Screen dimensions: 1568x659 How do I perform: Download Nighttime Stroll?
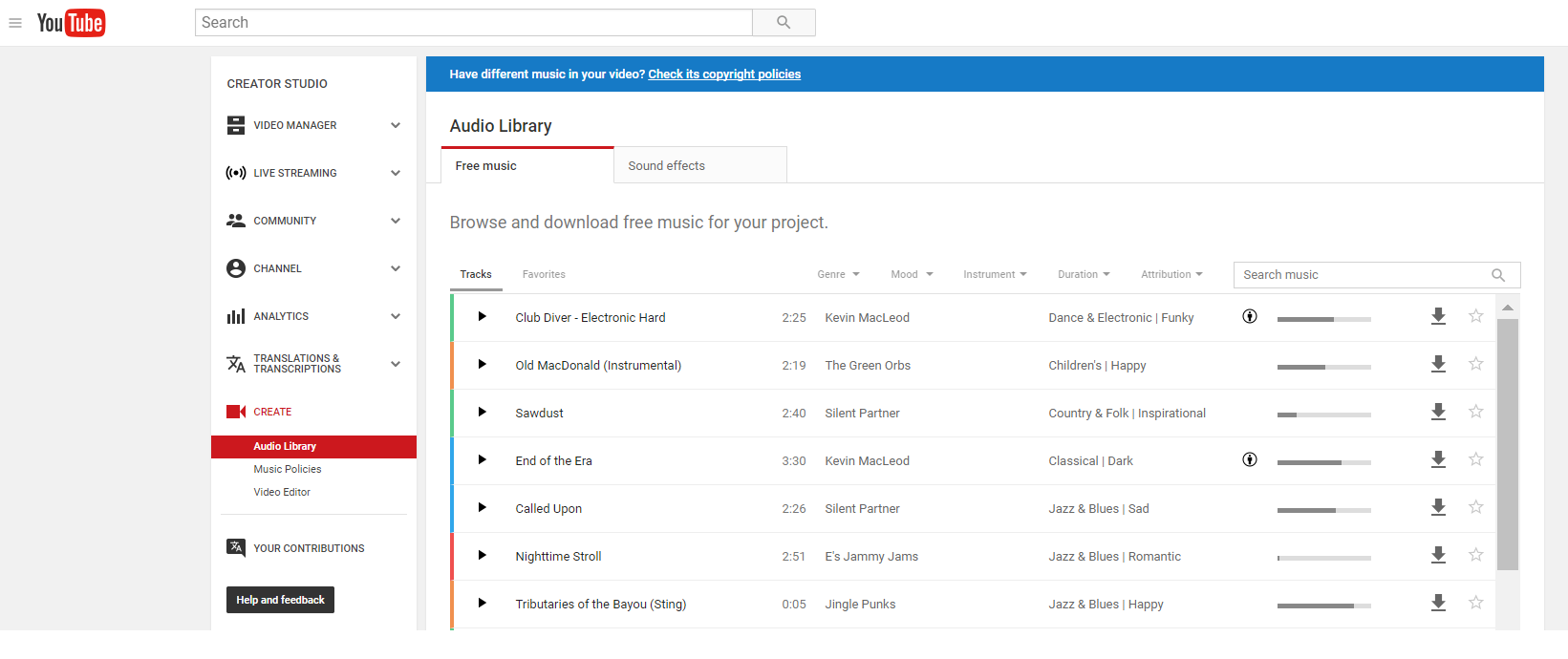pyautogui.click(x=1438, y=555)
